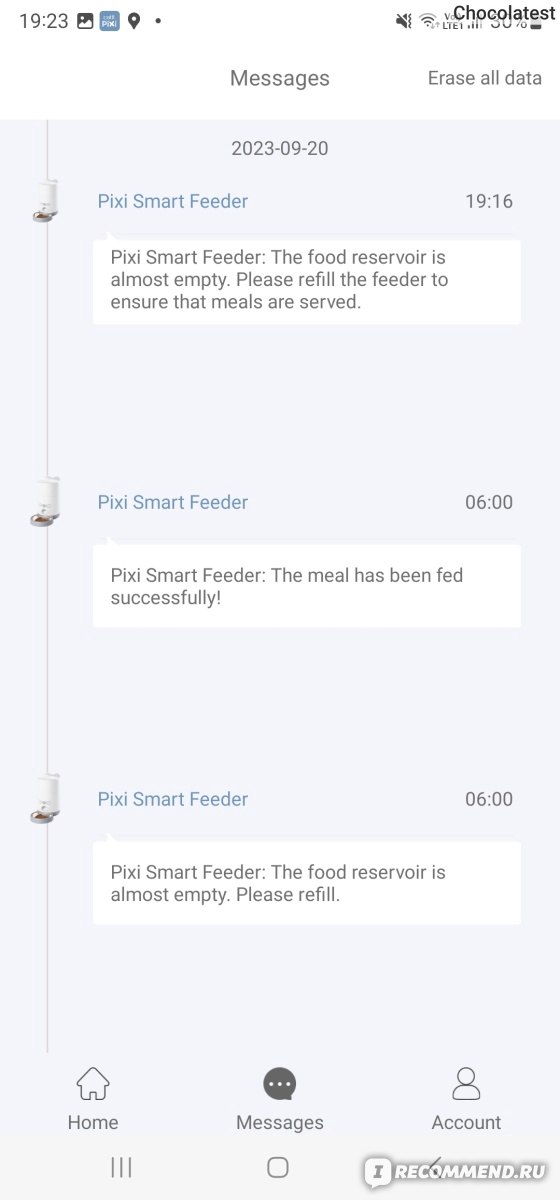Tap the Android recent apps icon
The width and height of the screenshot is (560, 1200).
(121, 1166)
